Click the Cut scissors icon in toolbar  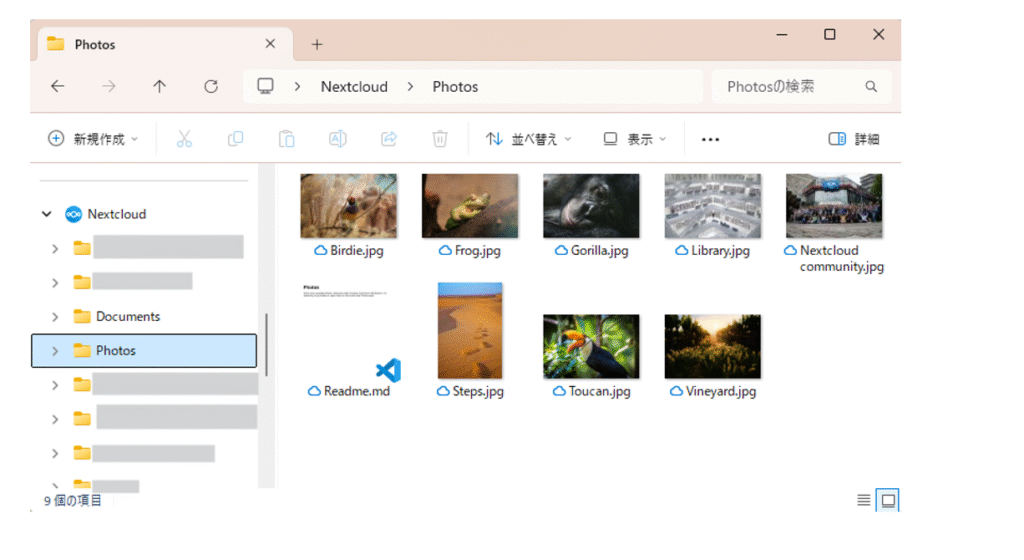(x=184, y=139)
